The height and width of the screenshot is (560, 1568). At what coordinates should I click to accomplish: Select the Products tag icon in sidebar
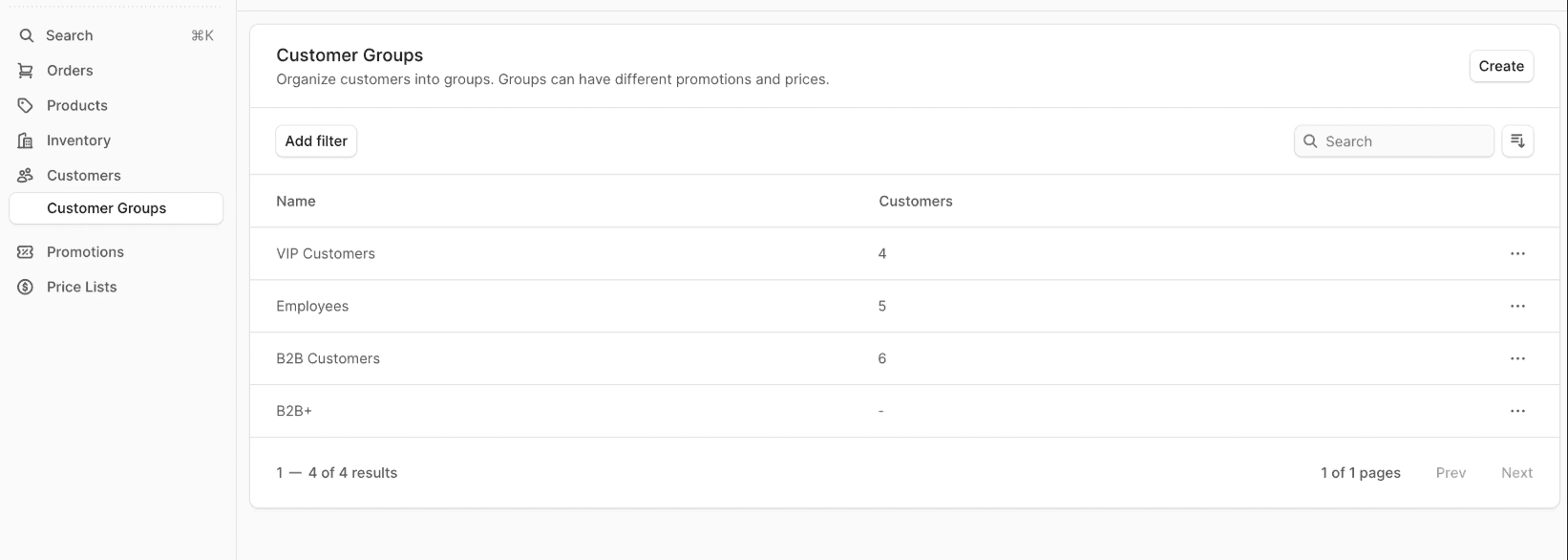(x=26, y=105)
